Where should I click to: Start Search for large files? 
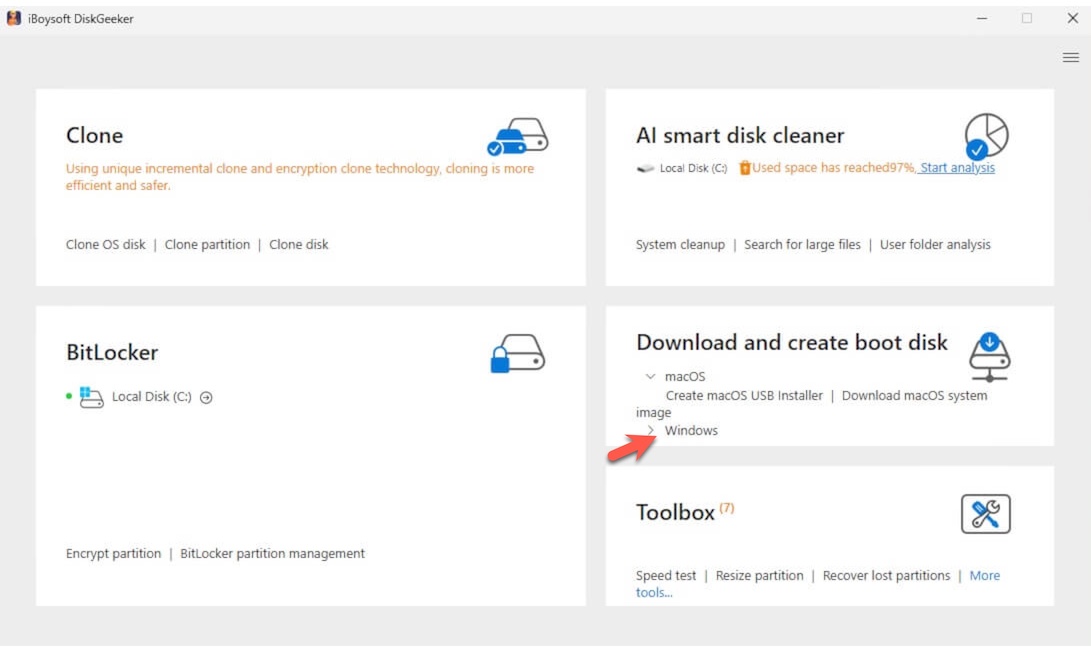(x=802, y=244)
